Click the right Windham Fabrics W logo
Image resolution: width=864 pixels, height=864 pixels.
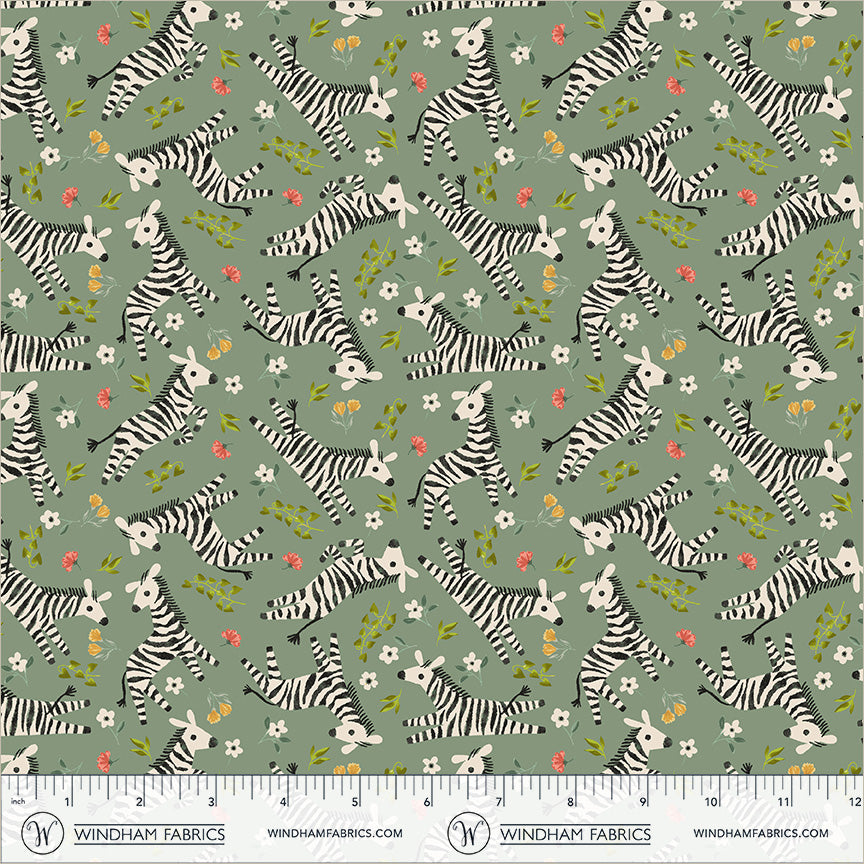coord(468,833)
